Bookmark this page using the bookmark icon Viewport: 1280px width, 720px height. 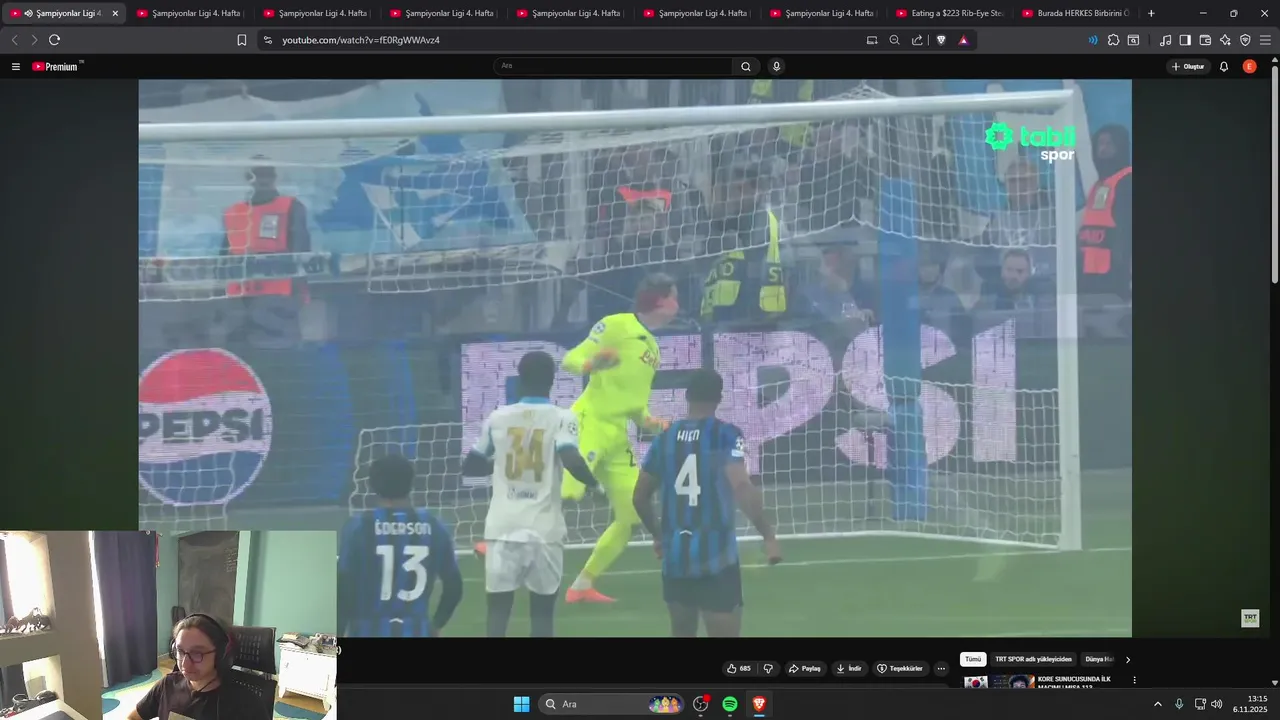242,40
